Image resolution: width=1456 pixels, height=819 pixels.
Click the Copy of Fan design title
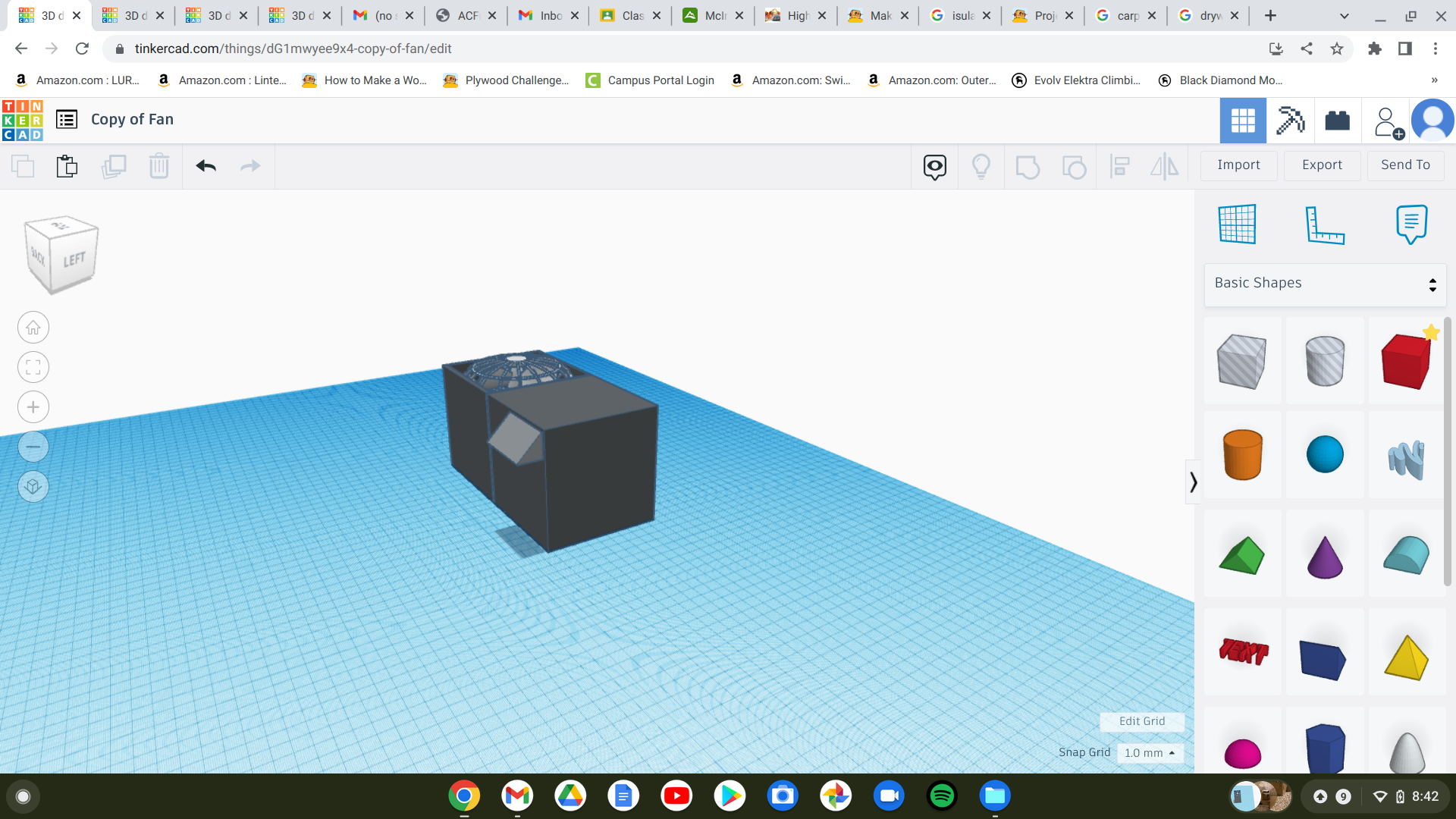[x=132, y=120]
